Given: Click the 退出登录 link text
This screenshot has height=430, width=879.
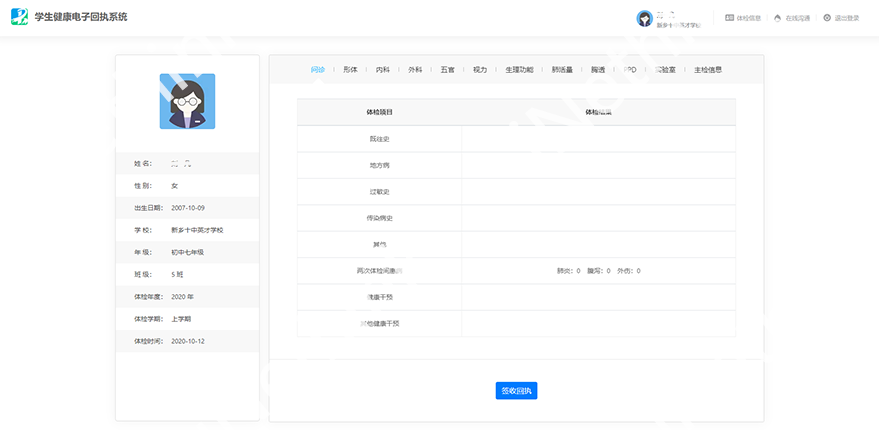Looking at the screenshot, I should pos(847,18).
